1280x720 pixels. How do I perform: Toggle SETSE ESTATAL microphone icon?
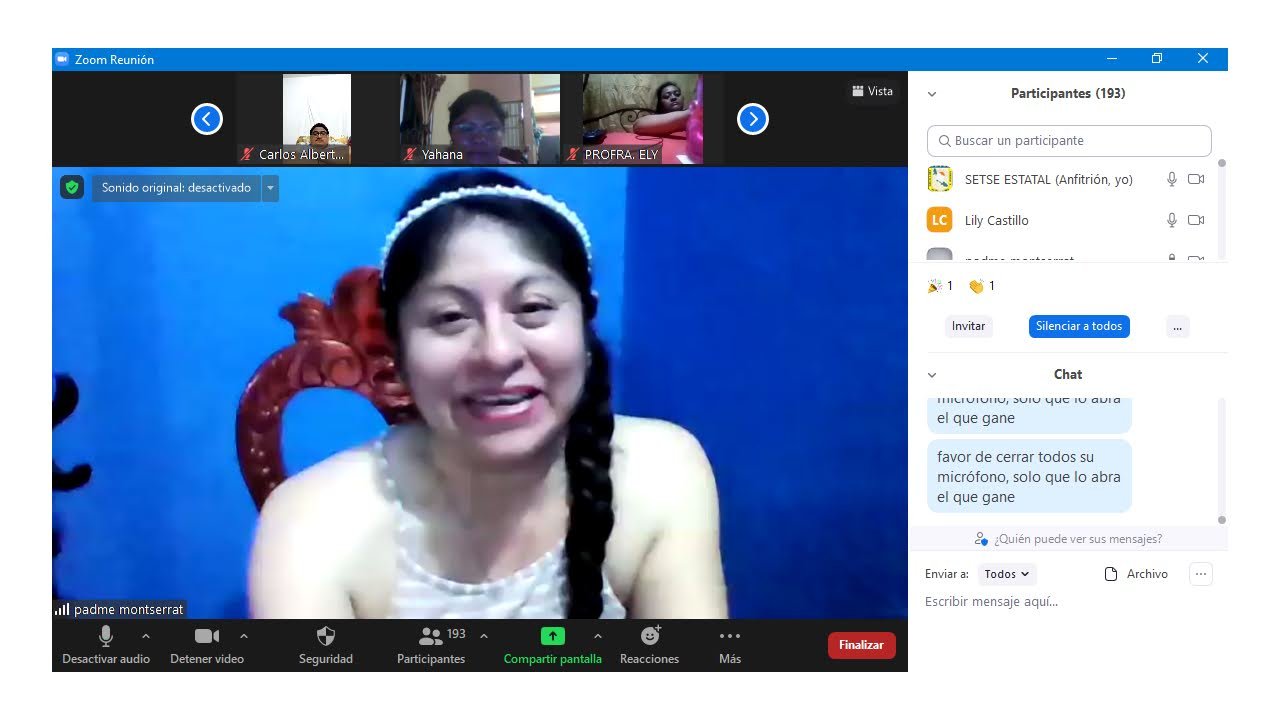[x=1172, y=179]
